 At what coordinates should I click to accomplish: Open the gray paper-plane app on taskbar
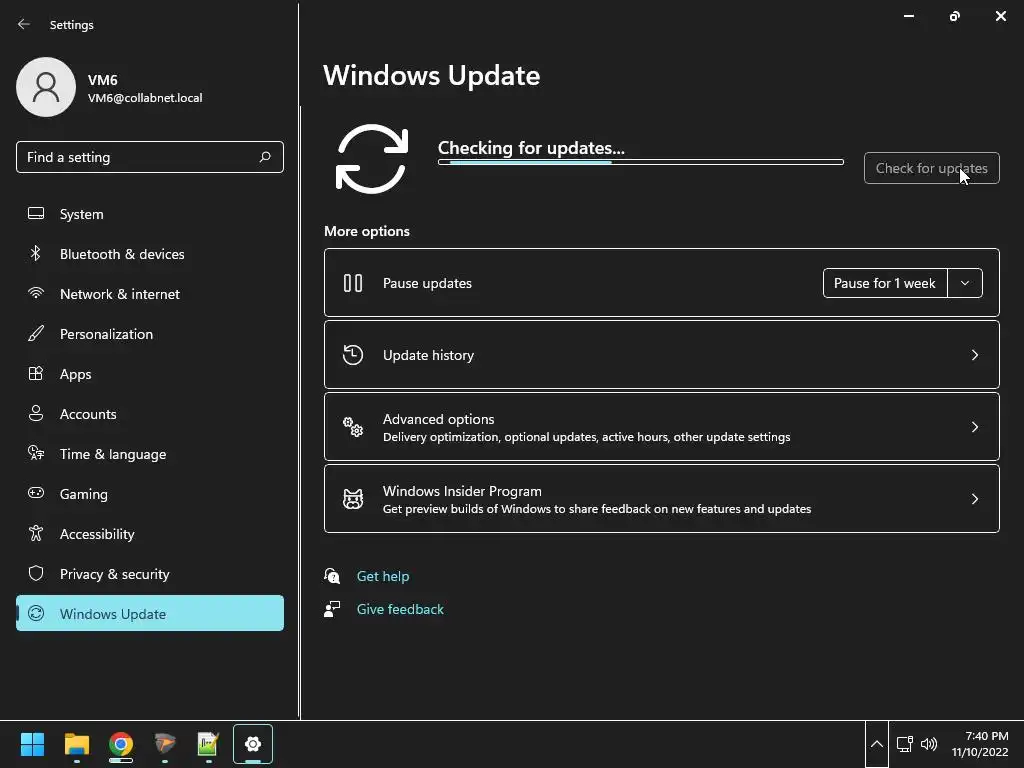click(165, 744)
